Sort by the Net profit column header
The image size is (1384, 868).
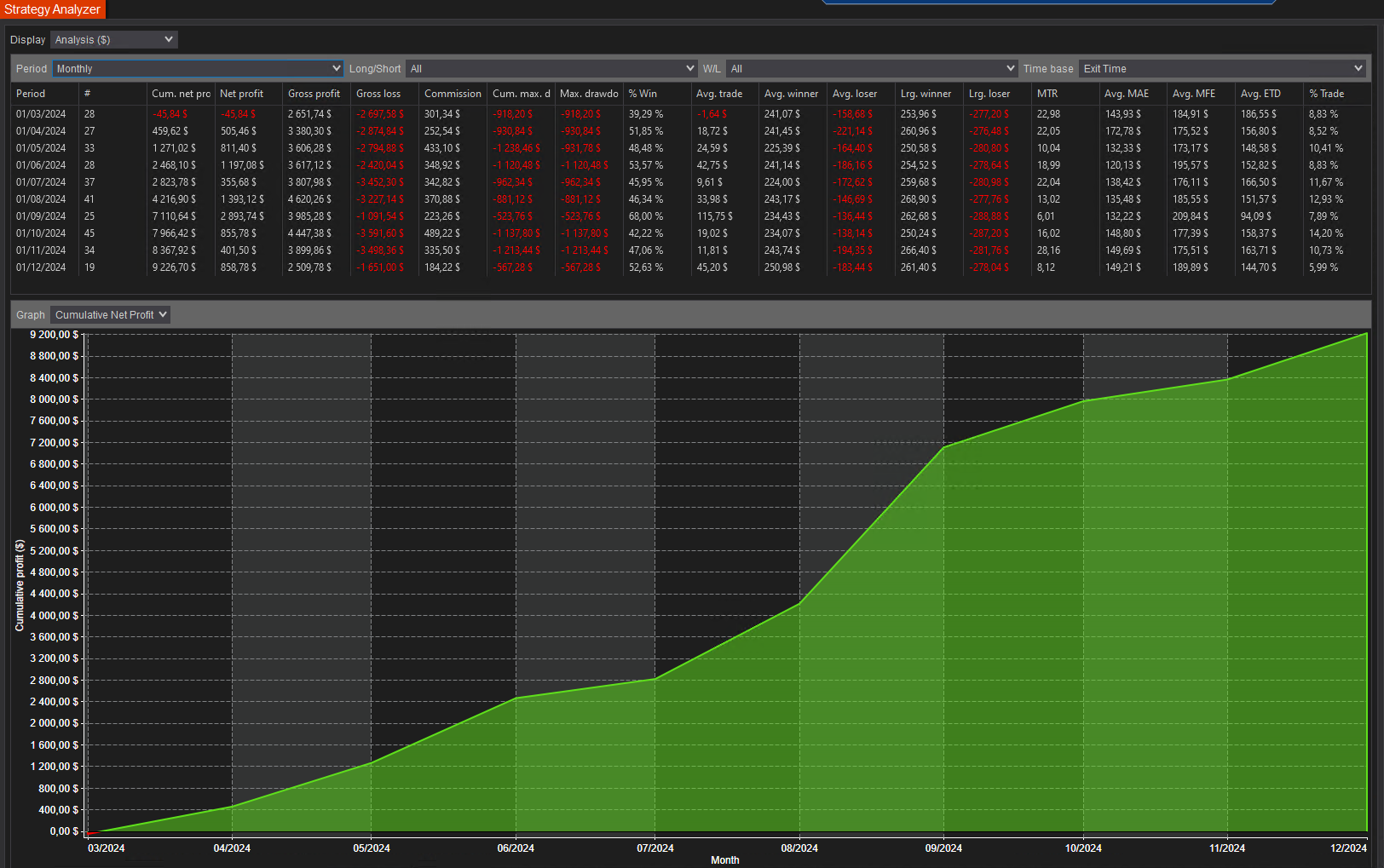coord(249,94)
